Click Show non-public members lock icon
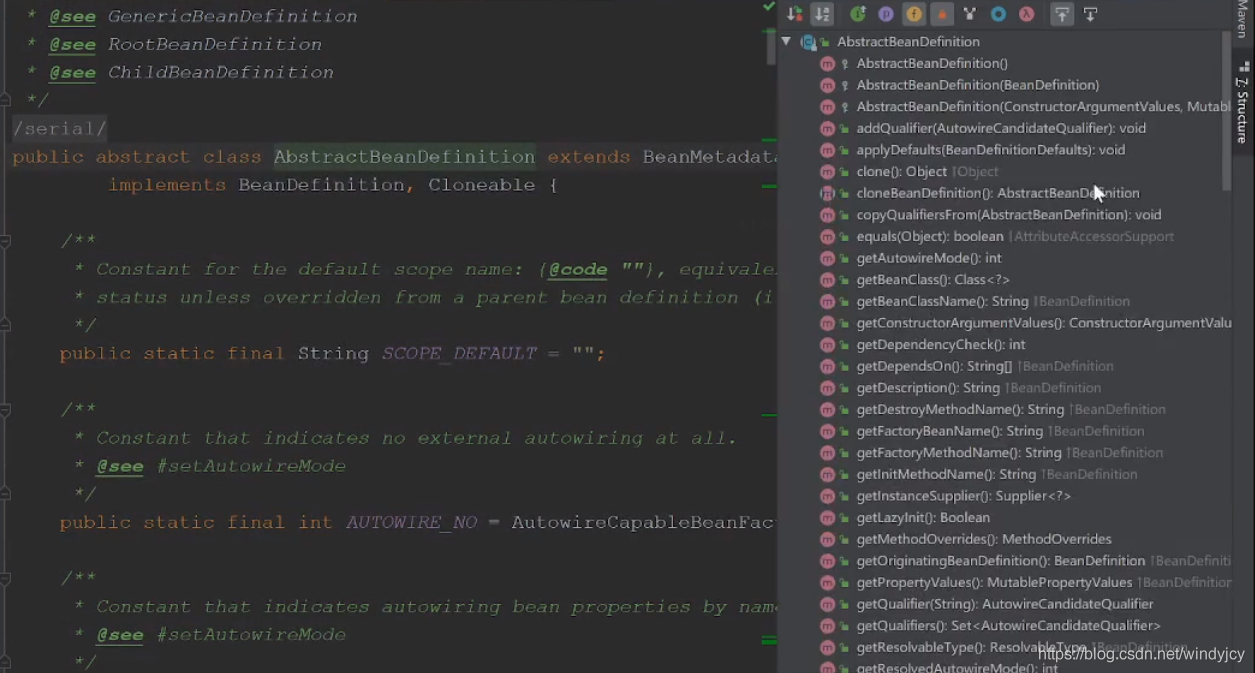This screenshot has height=673, width=1255. point(942,14)
